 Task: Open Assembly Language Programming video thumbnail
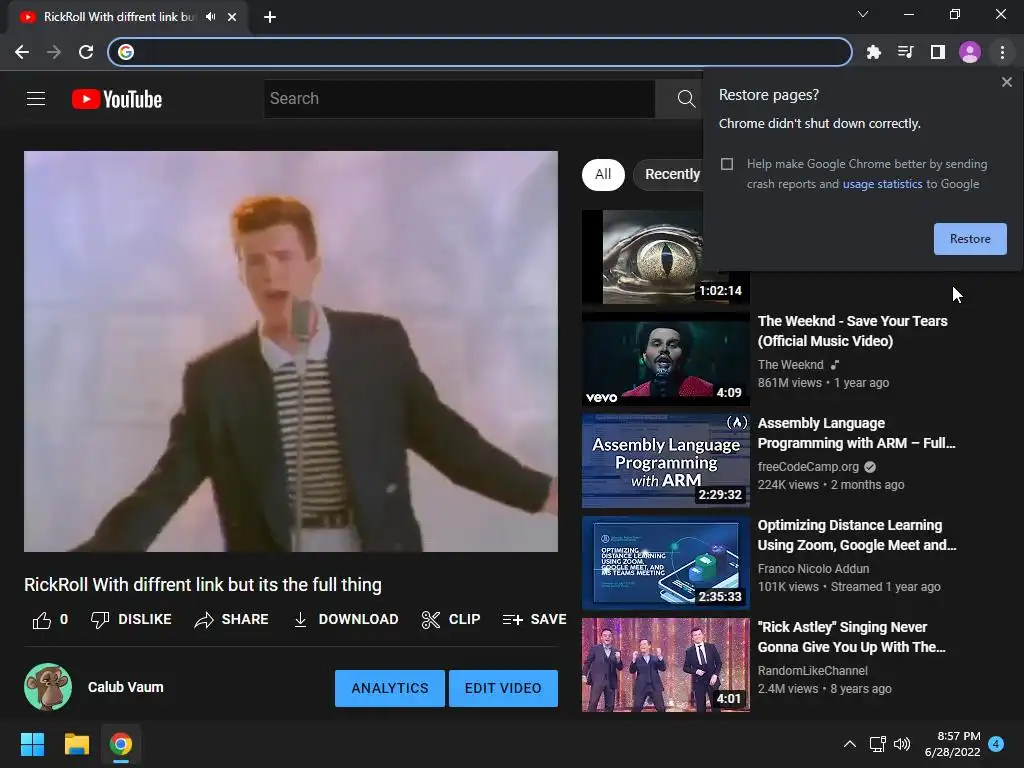point(665,461)
